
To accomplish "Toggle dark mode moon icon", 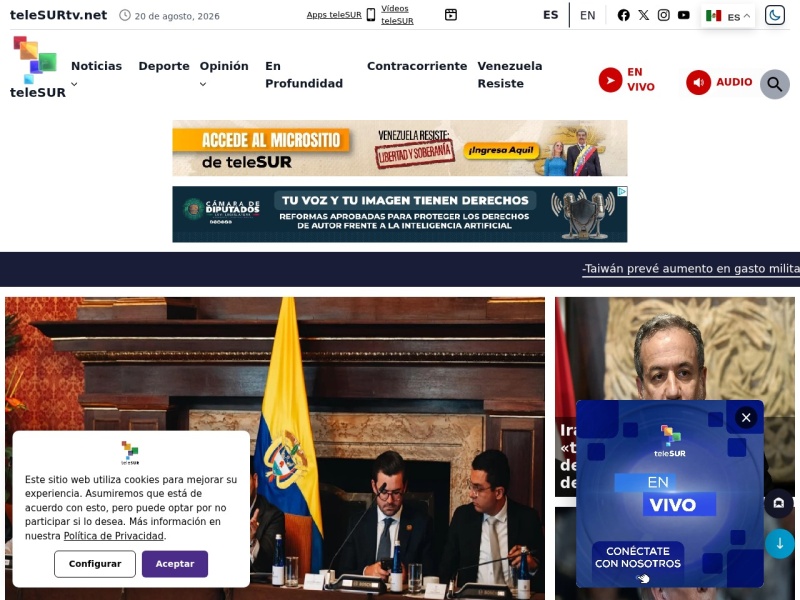I will pyautogui.click(x=774, y=15).
